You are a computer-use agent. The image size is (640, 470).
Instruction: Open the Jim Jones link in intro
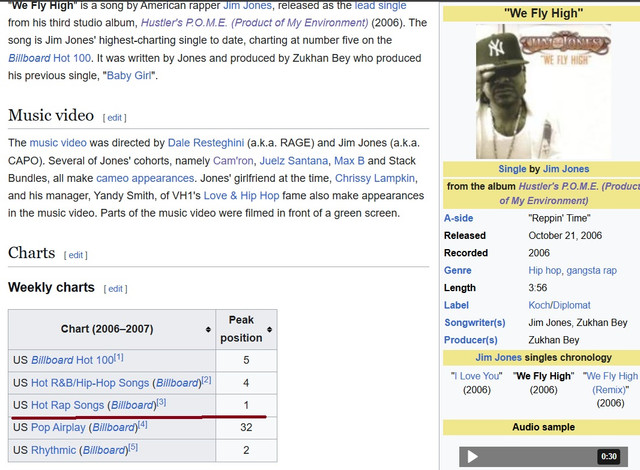pyautogui.click(x=247, y=6)
